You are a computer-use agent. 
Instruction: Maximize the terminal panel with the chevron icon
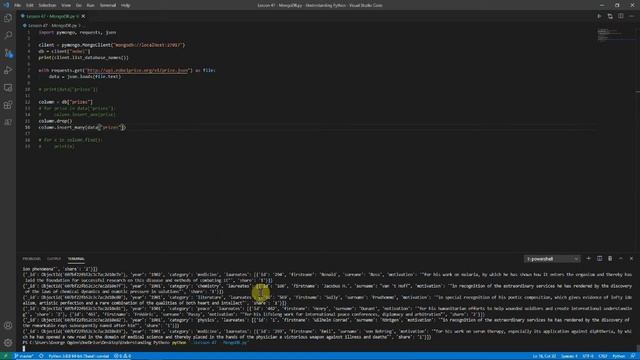[x=620, y=258]
